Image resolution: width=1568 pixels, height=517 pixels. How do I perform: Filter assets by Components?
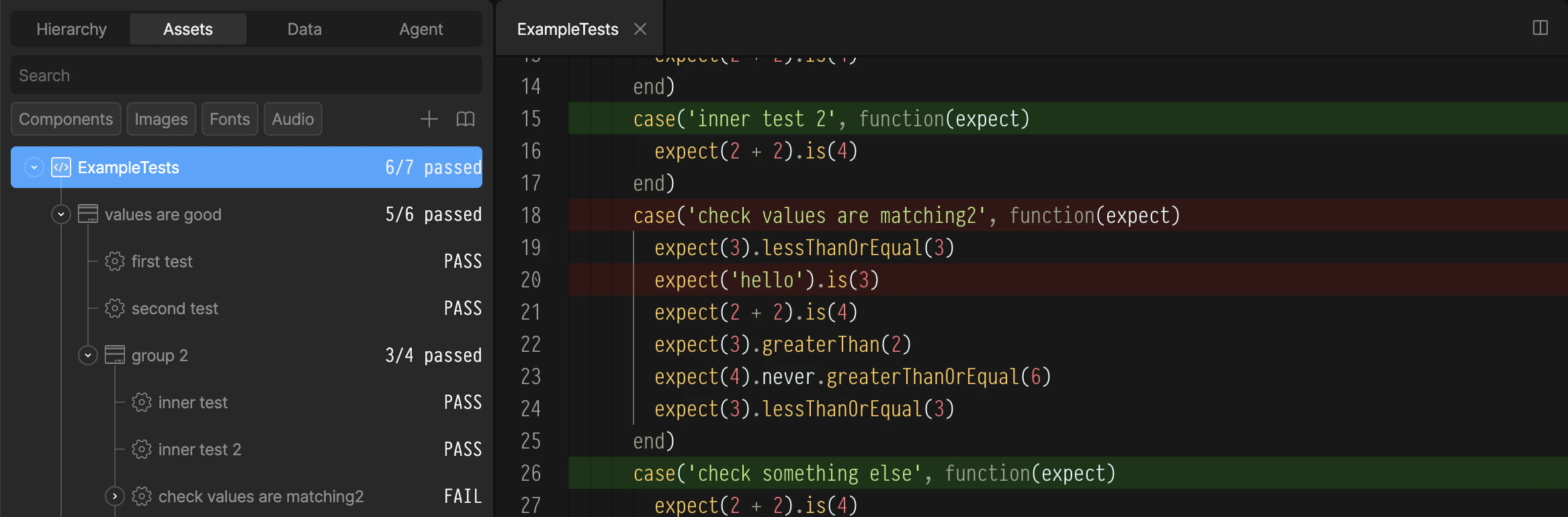(x=66, y=119)
